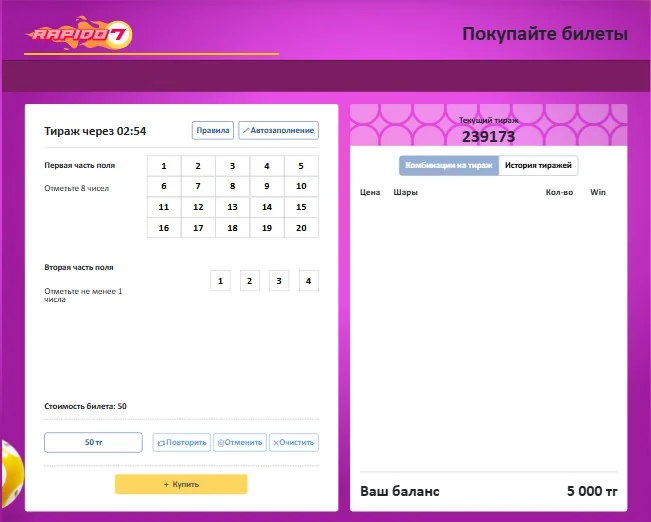Click the Кол-во column header

click(559, 192)
